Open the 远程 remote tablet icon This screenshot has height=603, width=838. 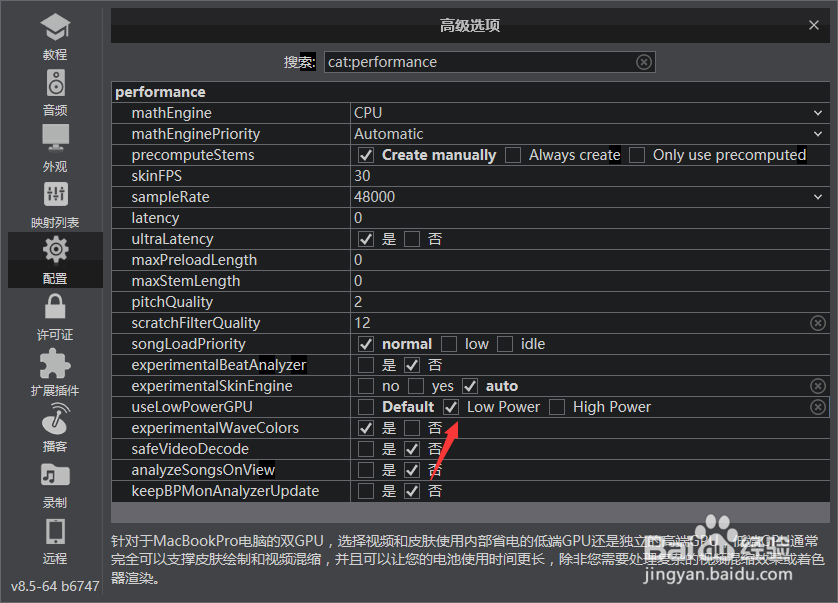point(55,531)
